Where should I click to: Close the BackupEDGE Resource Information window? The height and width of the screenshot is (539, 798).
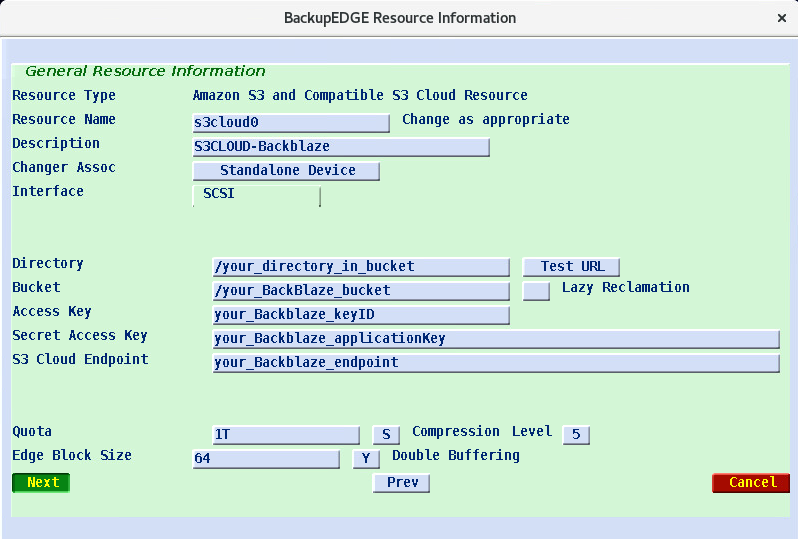(782, 18)
